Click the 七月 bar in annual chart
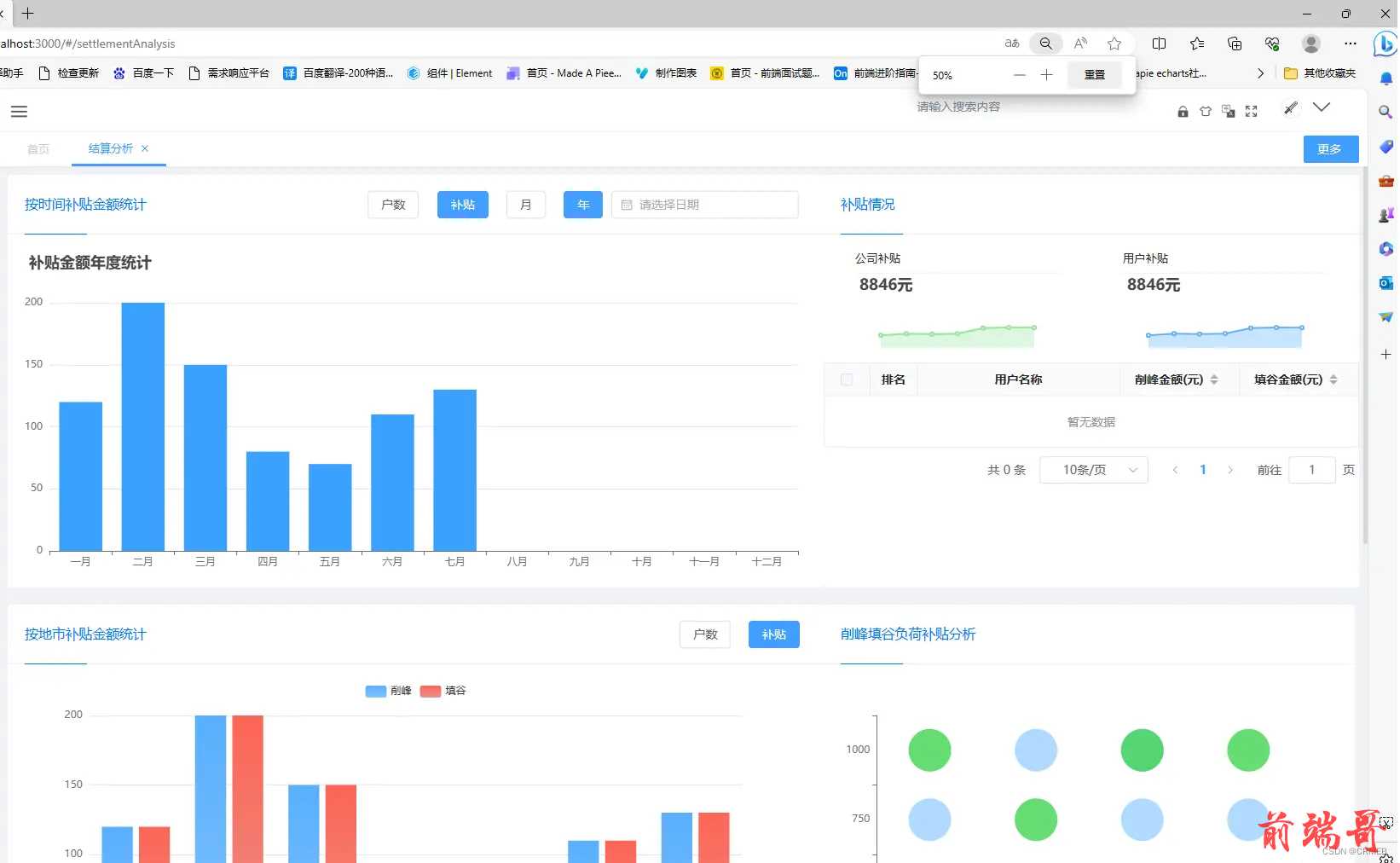Viewport: 1400px width, 863px height. click(454, 470)
